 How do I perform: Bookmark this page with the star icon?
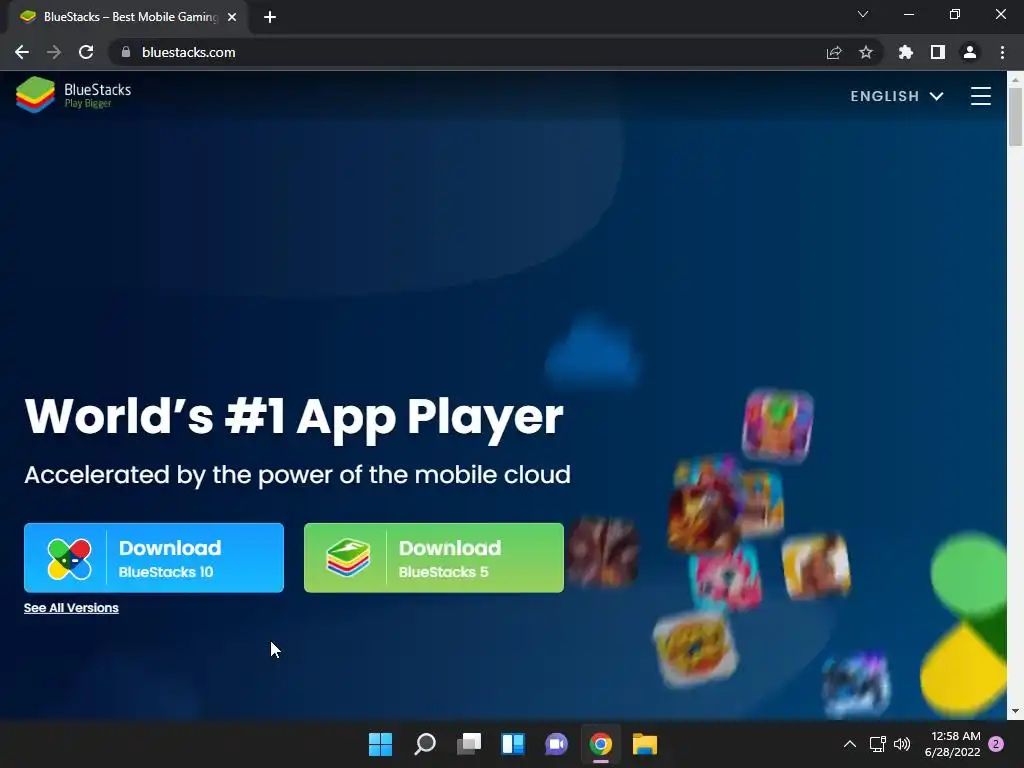(866, 52)
